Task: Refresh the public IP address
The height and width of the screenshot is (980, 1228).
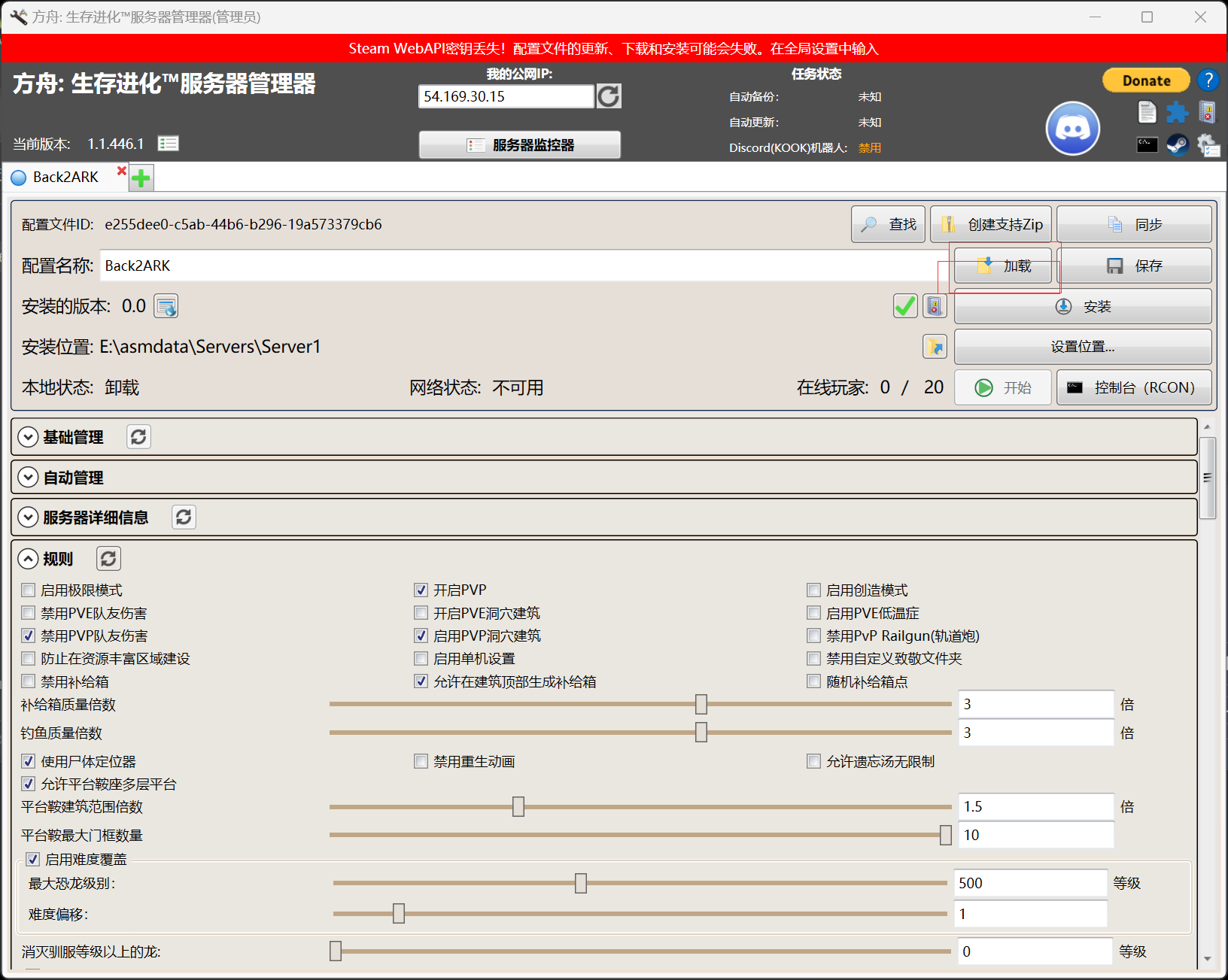Action: click(x=609, y=96)
